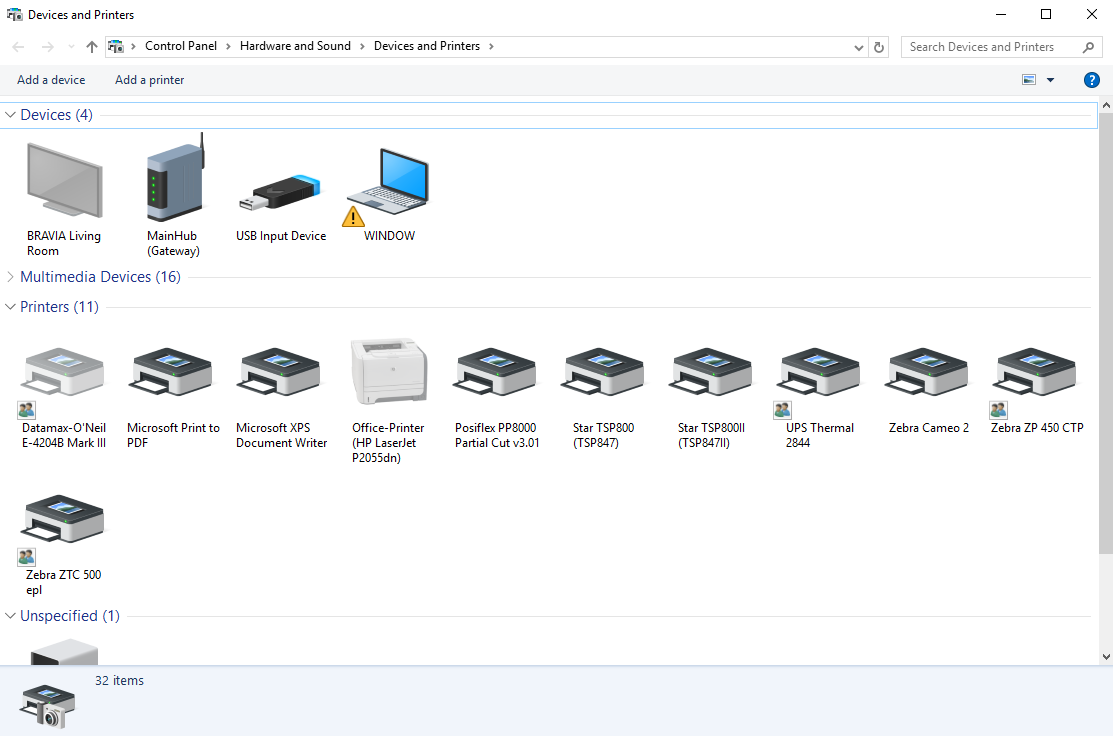Open recent locations dropdown arrow
Viewport: 1113px width, 736px height.
pyautogui.click(x=71, y=47)
